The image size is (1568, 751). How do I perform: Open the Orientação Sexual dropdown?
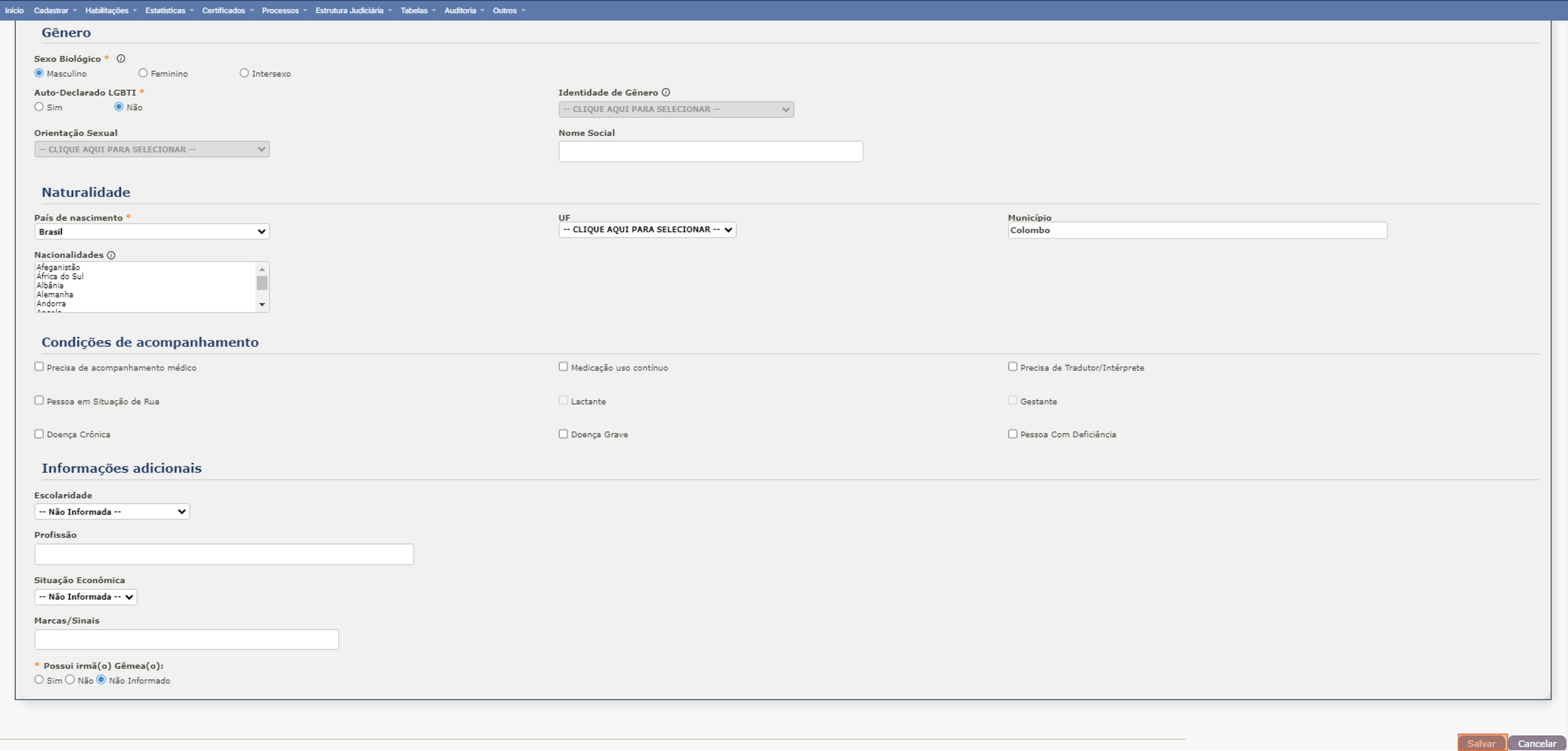tap(151, 150)
